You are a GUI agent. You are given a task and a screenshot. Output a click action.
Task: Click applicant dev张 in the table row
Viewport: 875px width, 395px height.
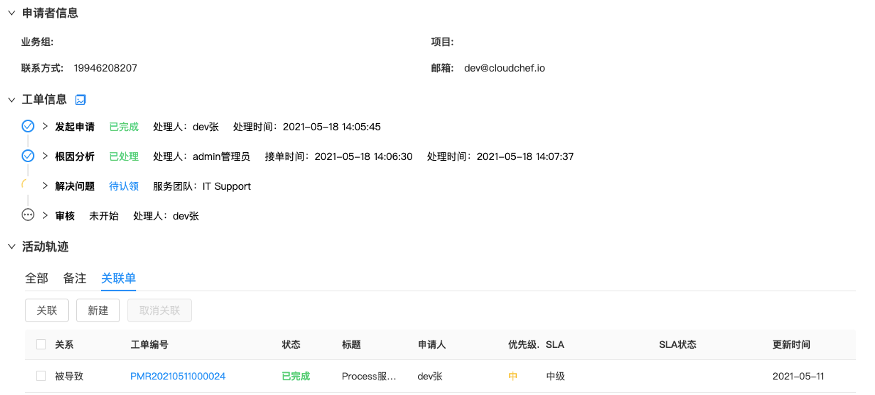click(x=430, y=377)
